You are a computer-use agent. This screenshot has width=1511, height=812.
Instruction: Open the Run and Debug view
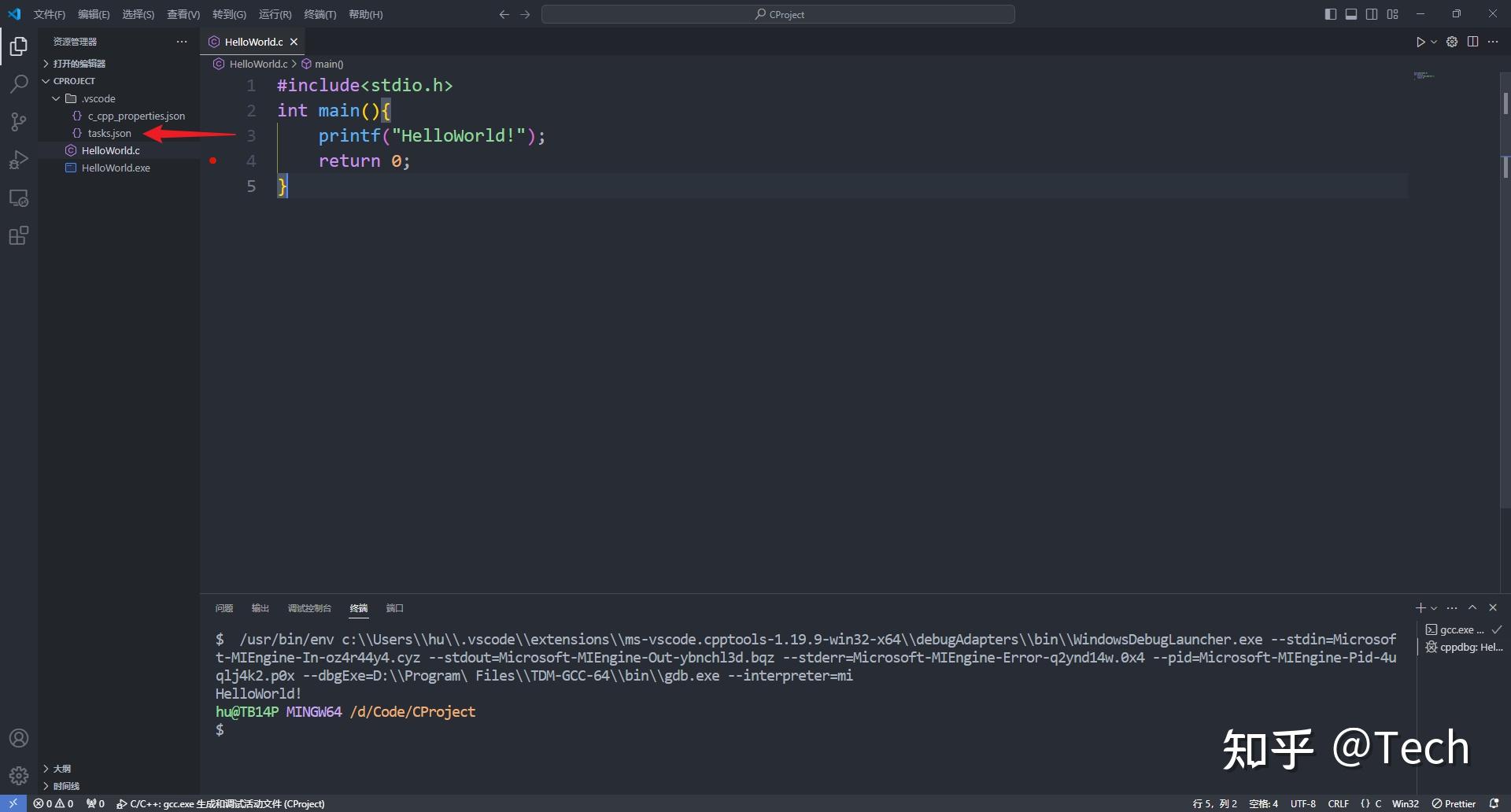[18, 160]
